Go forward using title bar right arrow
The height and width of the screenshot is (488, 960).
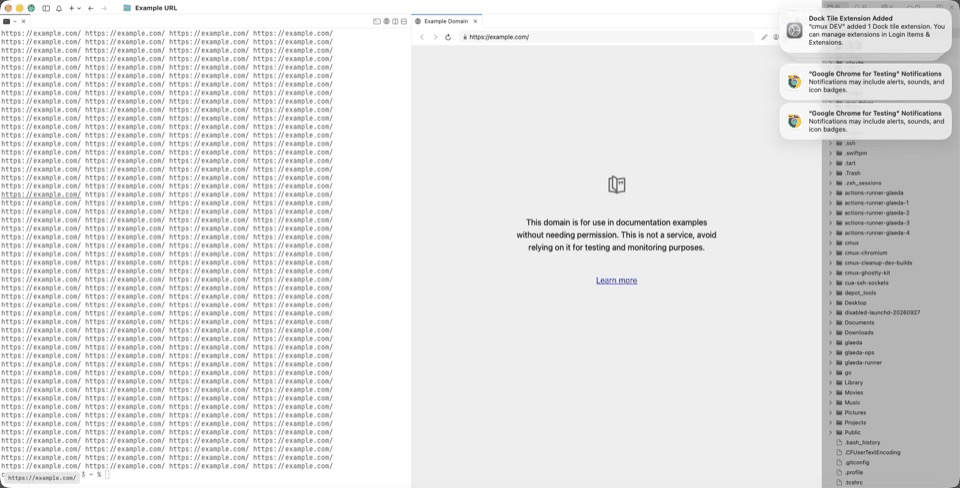[x=103, y=8]
